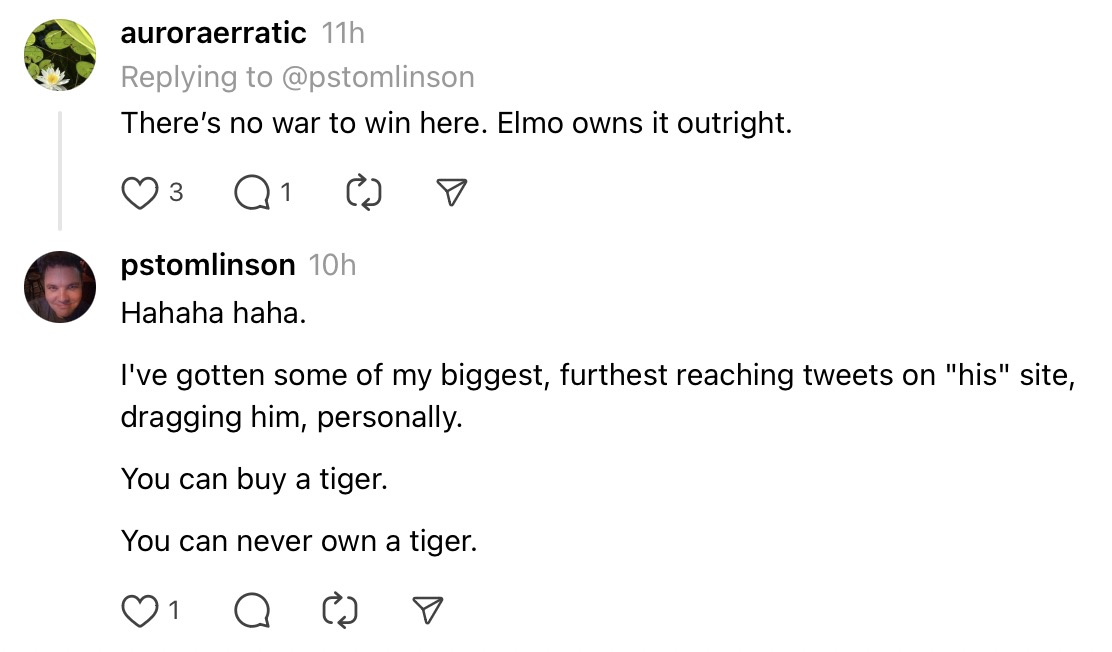Open pstomlinson's profile picture
This screenshot has height=652, width=1112.
(60, 287)
